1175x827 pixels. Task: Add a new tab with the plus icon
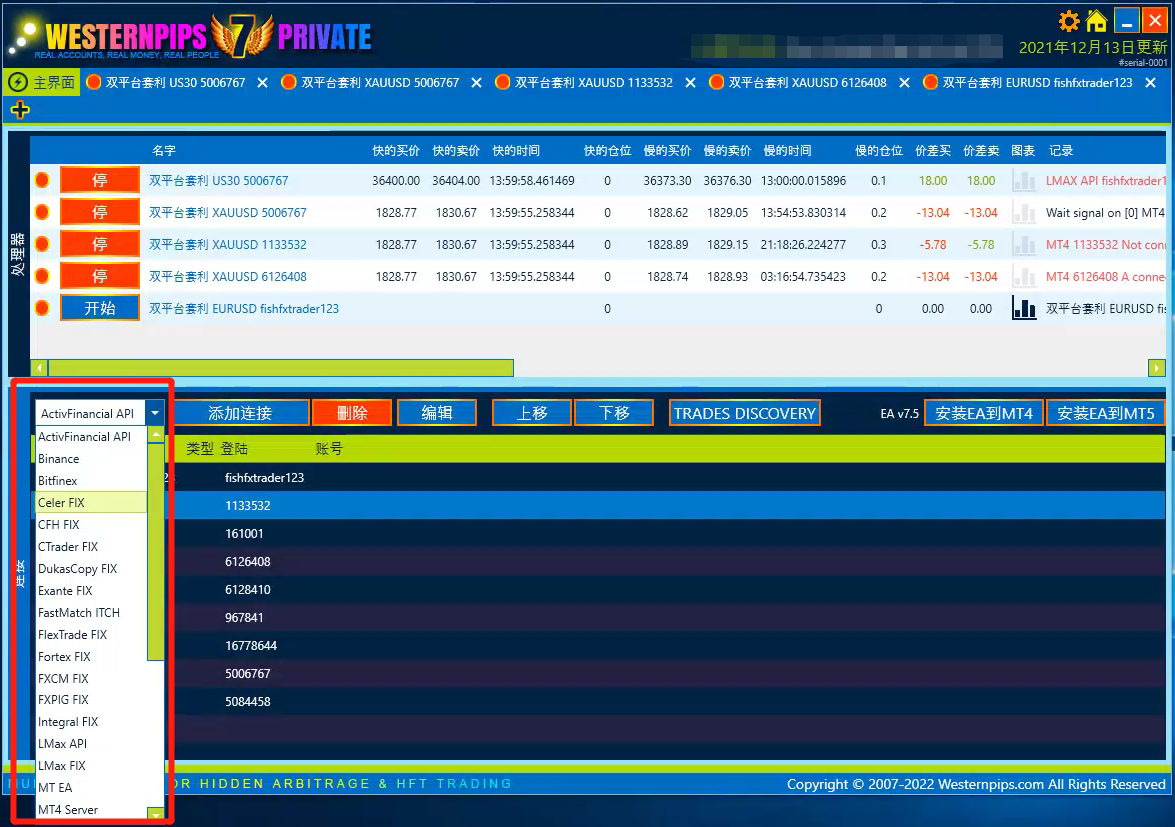tap(20, 110)
